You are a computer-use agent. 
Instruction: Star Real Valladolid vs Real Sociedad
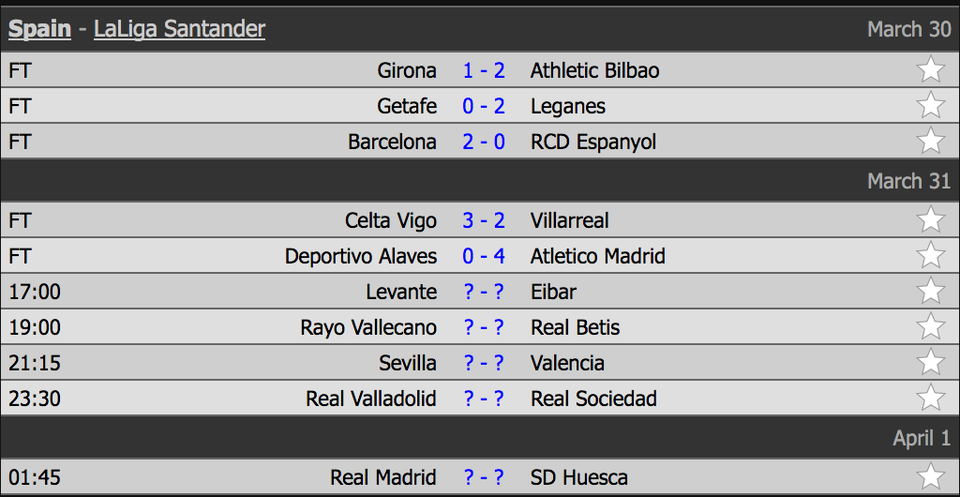coord(931,397)
